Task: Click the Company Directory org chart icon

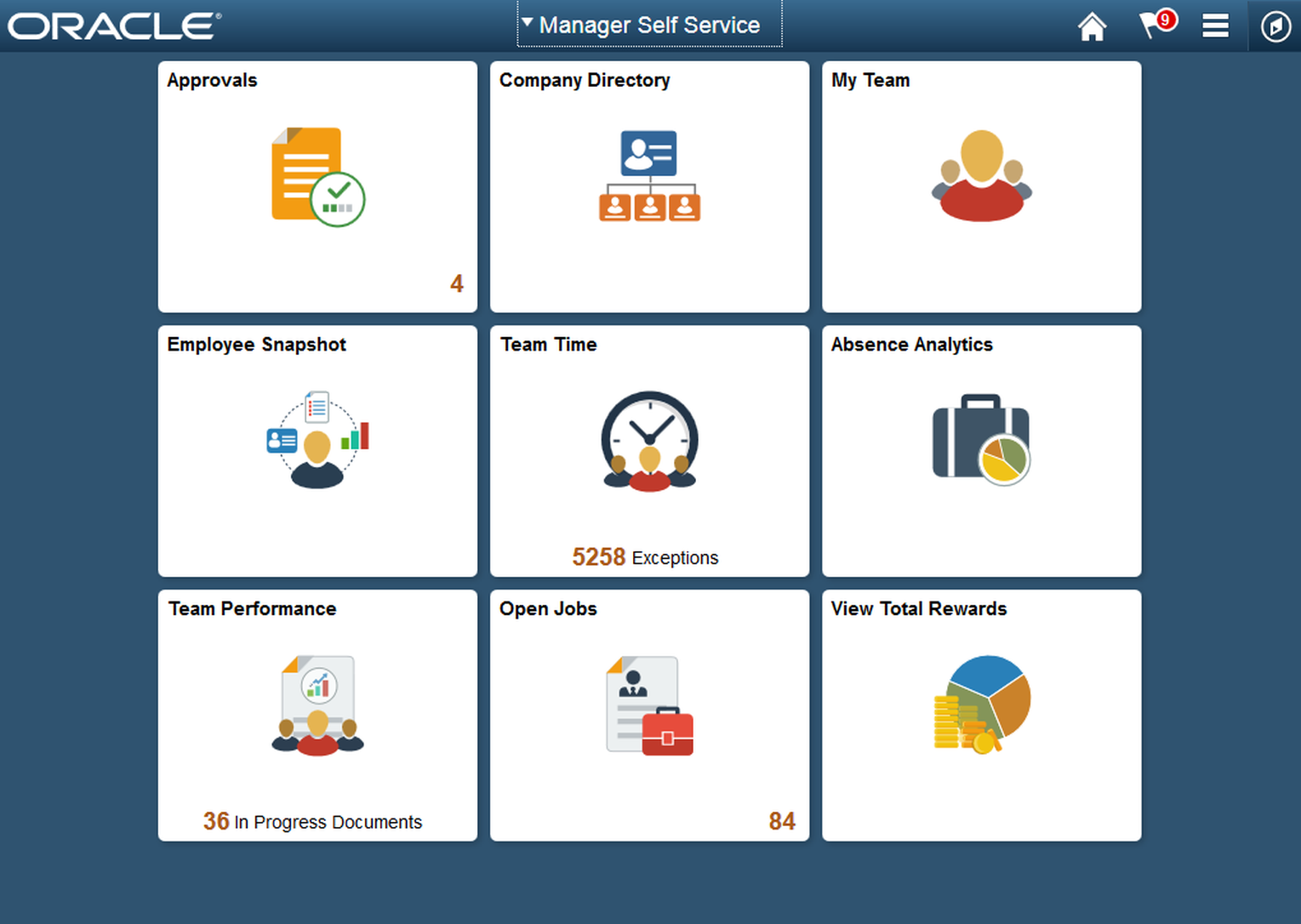Action: pyautogui.click(x=649, y=176)
